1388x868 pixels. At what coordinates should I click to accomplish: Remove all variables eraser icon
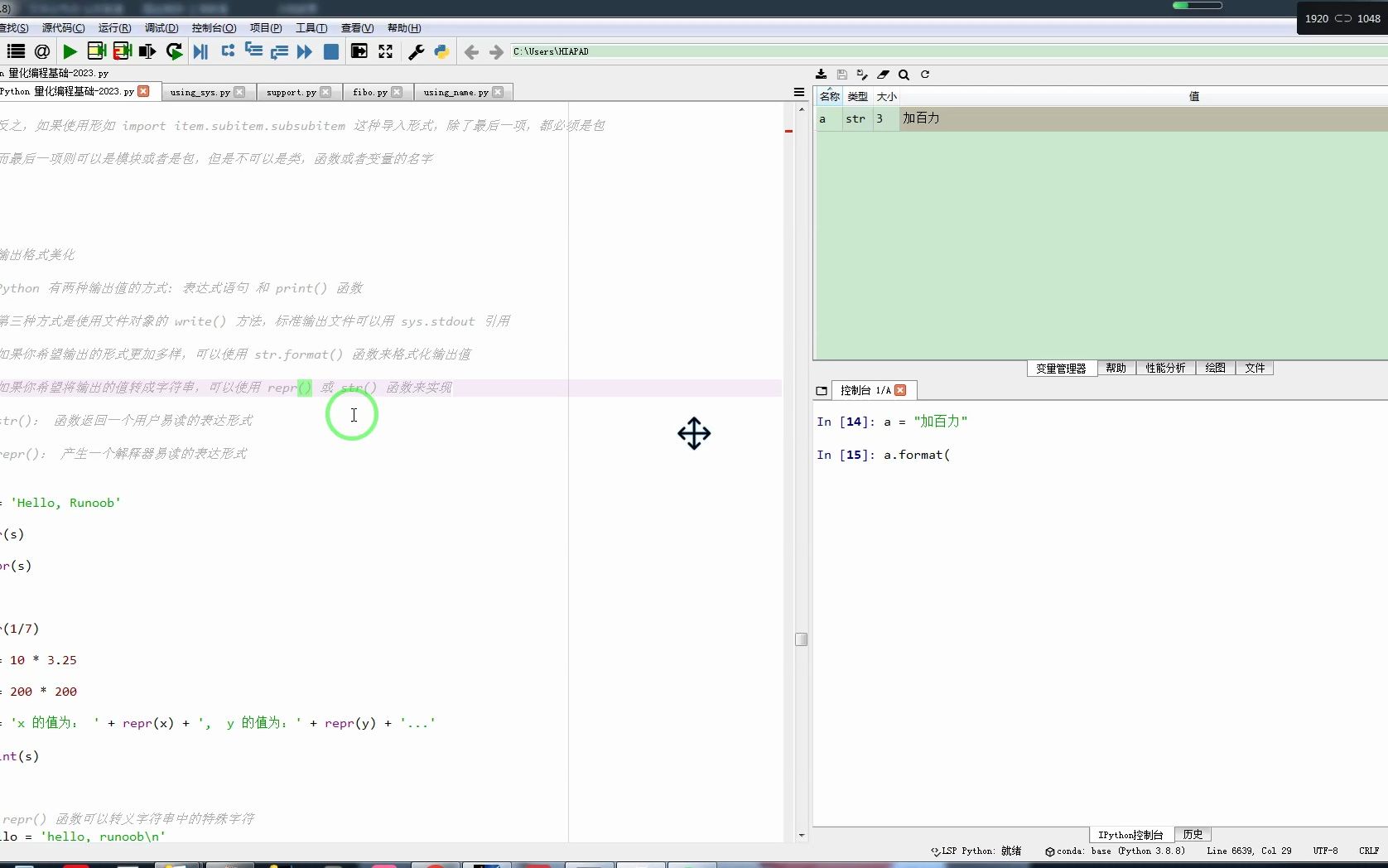pos(883,75)
